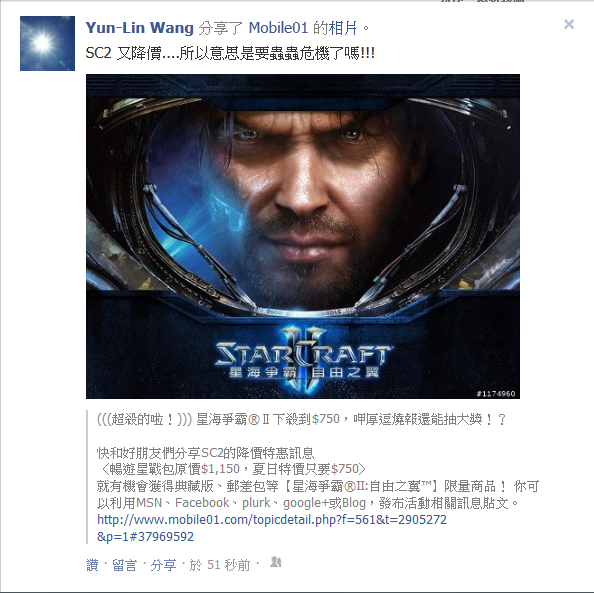Open the mobile01.com topicdetail URL link
This screenshot has height=593, width=594.
tap(272, 519)
